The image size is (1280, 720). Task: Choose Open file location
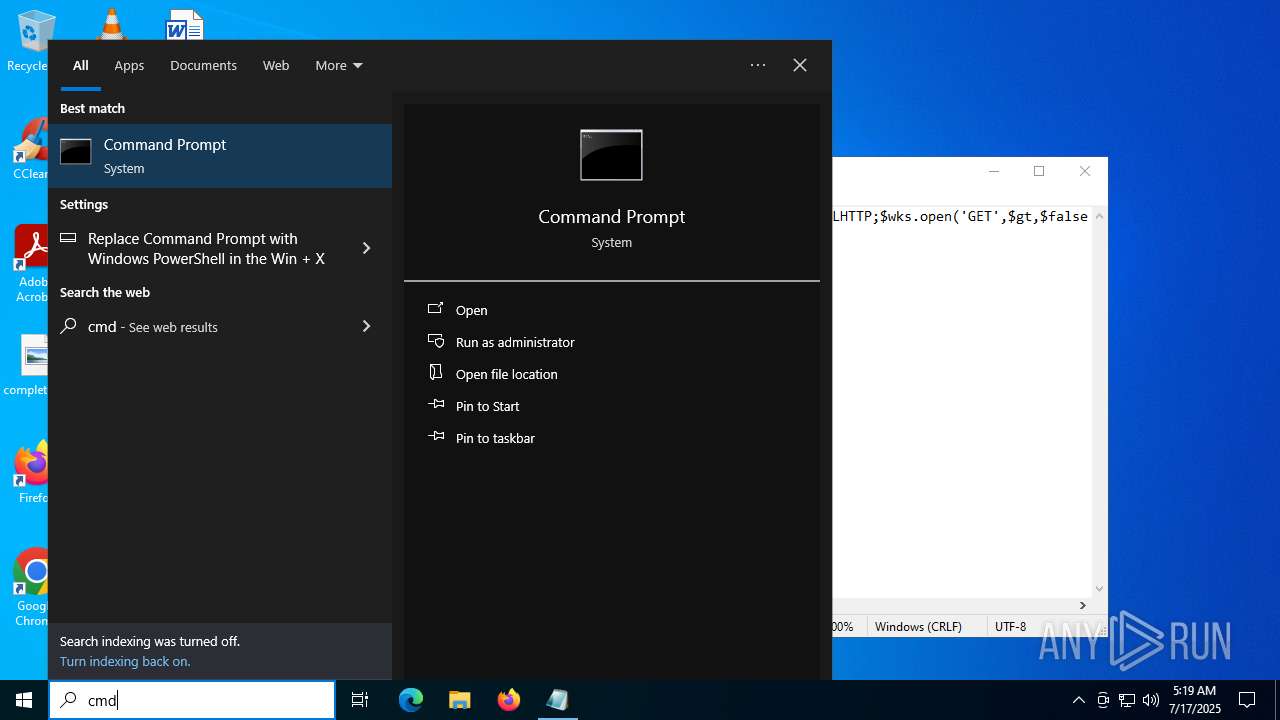507,374
